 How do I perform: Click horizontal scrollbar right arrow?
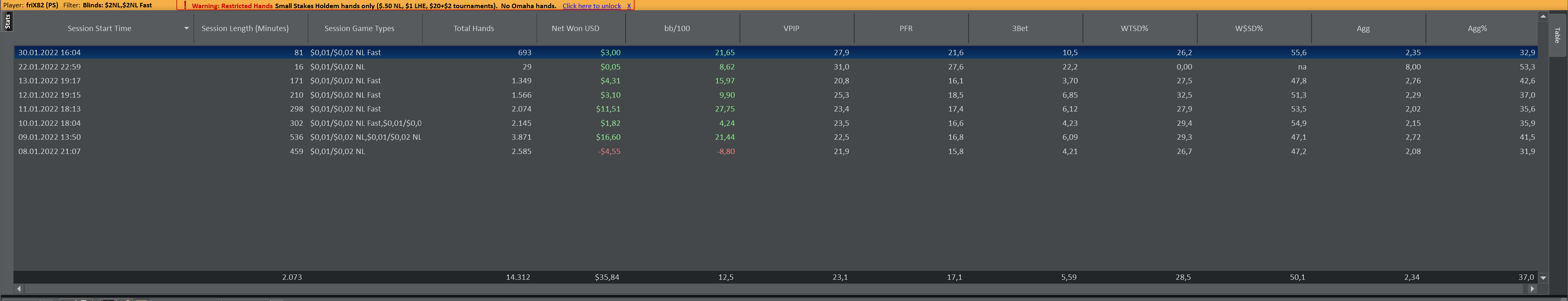click(x=1532, y=289)
